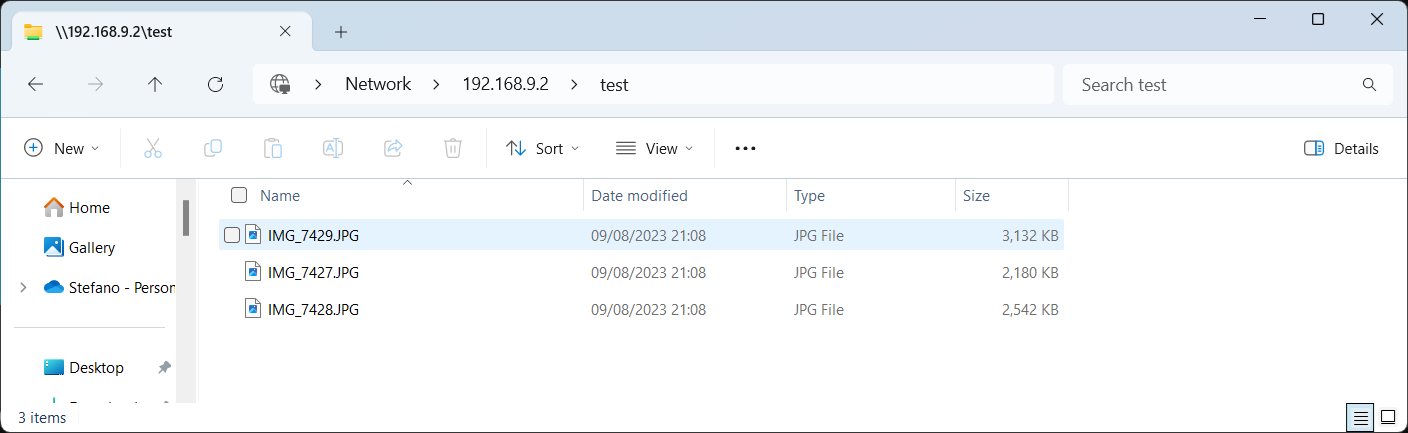Click the Share icon in toolbar

click(393, 148)
